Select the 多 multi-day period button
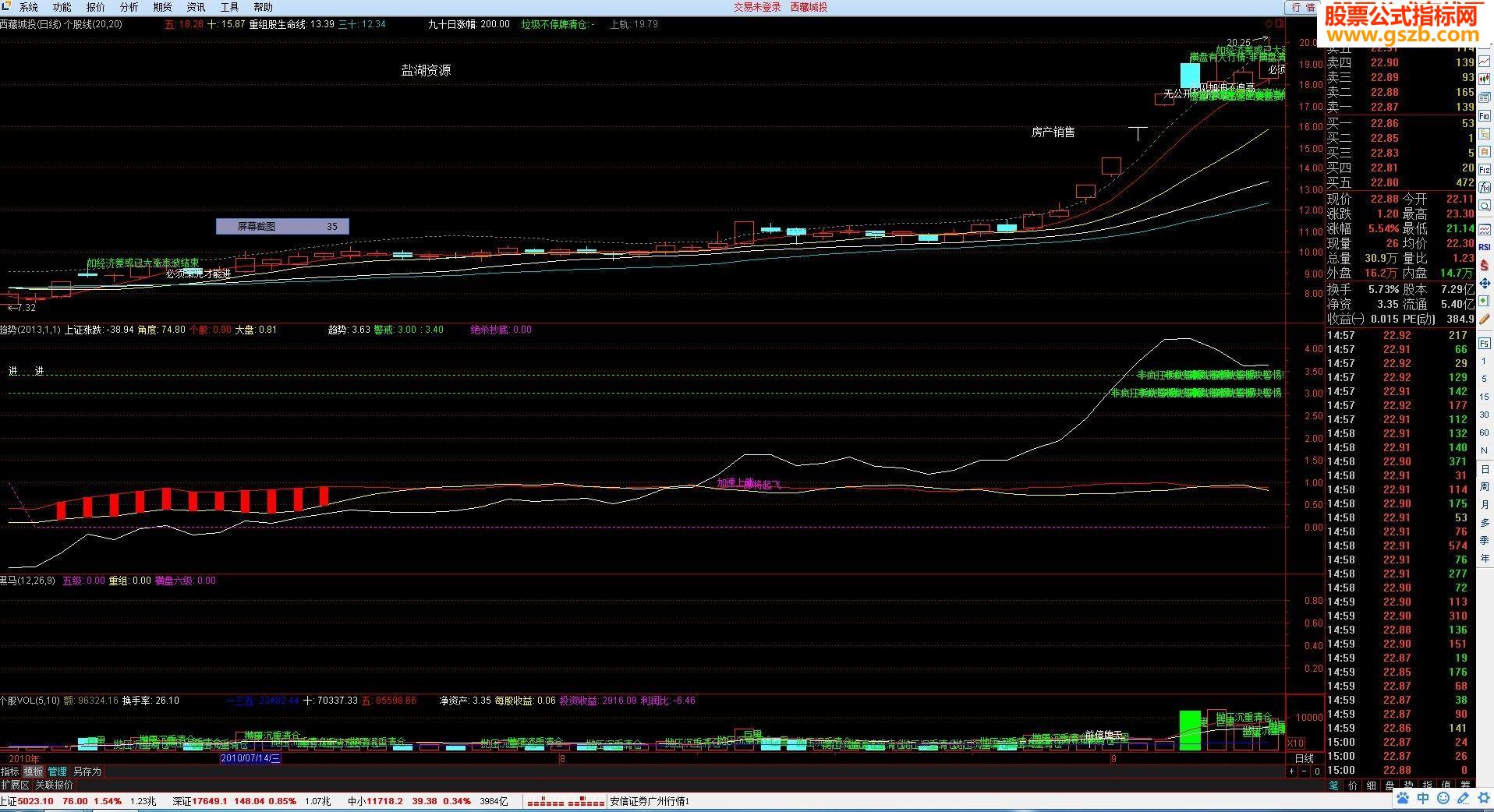This screenshot has height=812, width=1494. [x=1485, y=523]
